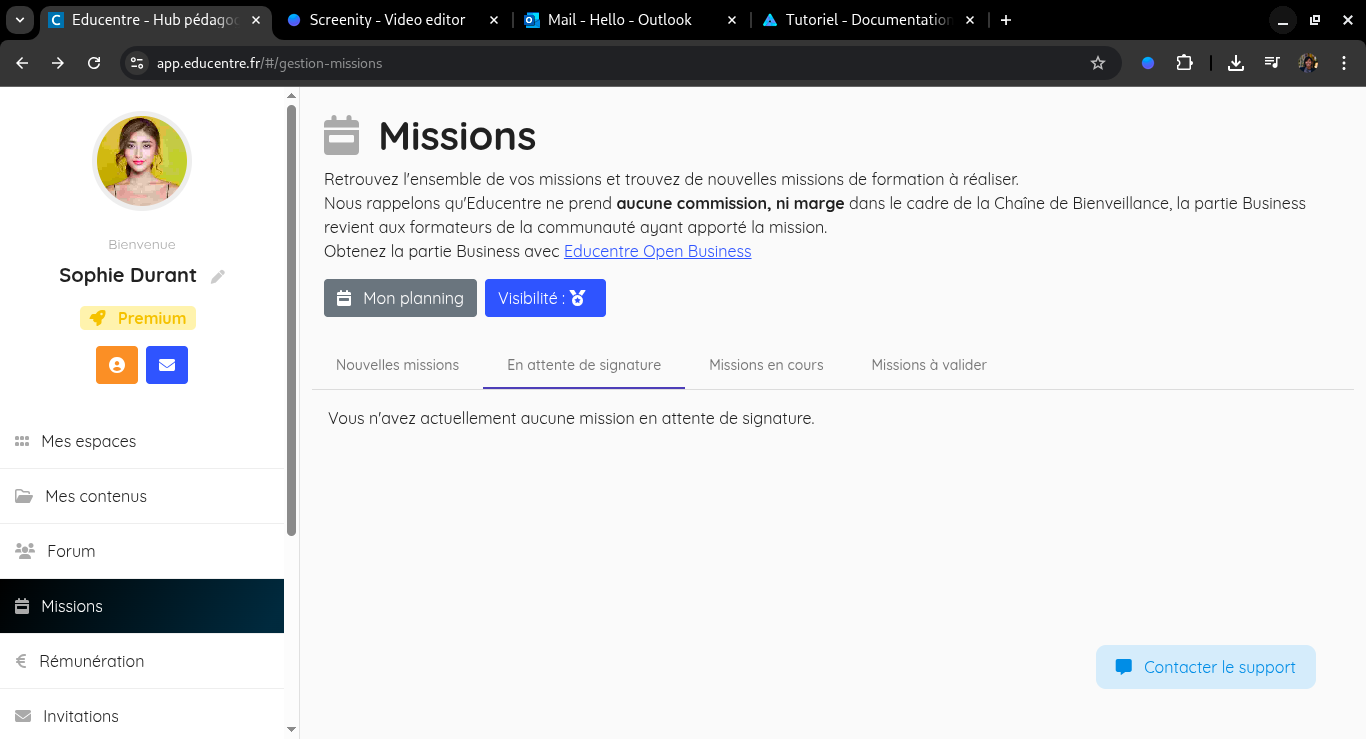Click the large calendar icon beside Missions heading
This screenshot has height=739, width=1366.
click(341, 136)
